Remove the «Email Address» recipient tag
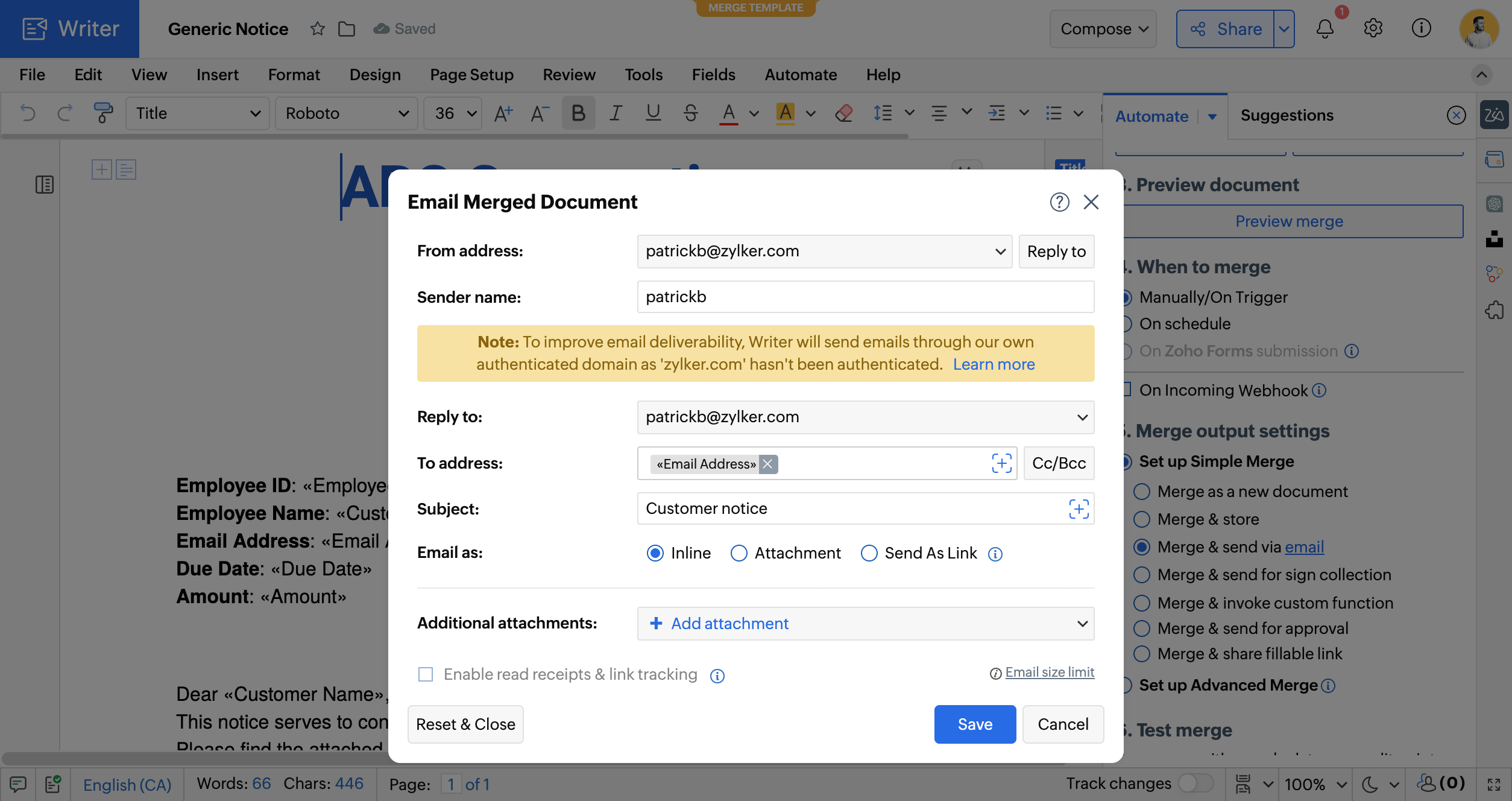The image size is (1512, 801). coord(767,464)
